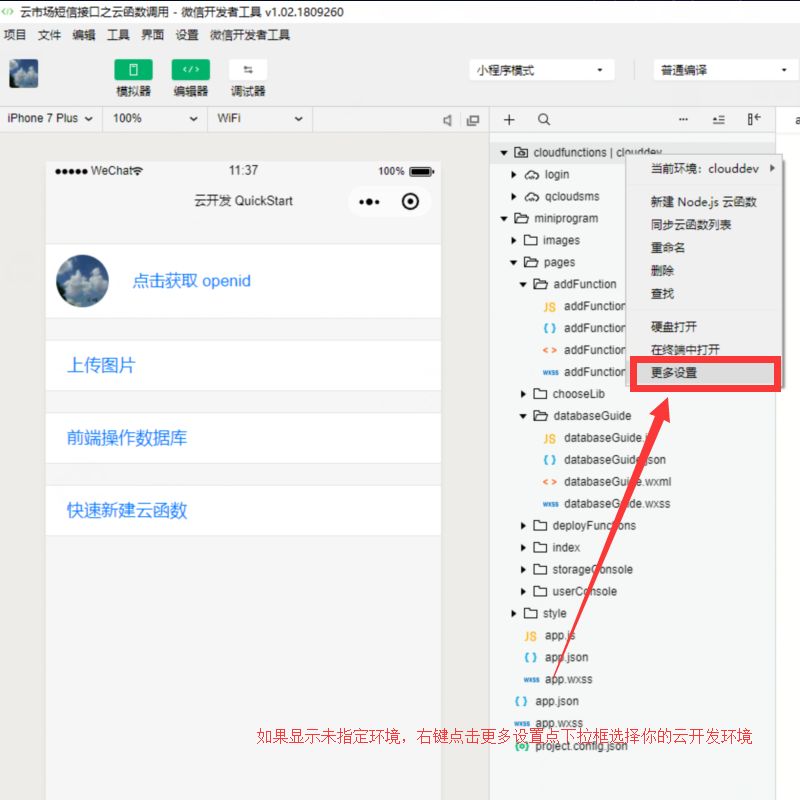Expand the userConsole folder
Screen dimensions: 800x800
click(x=523, y=591)
